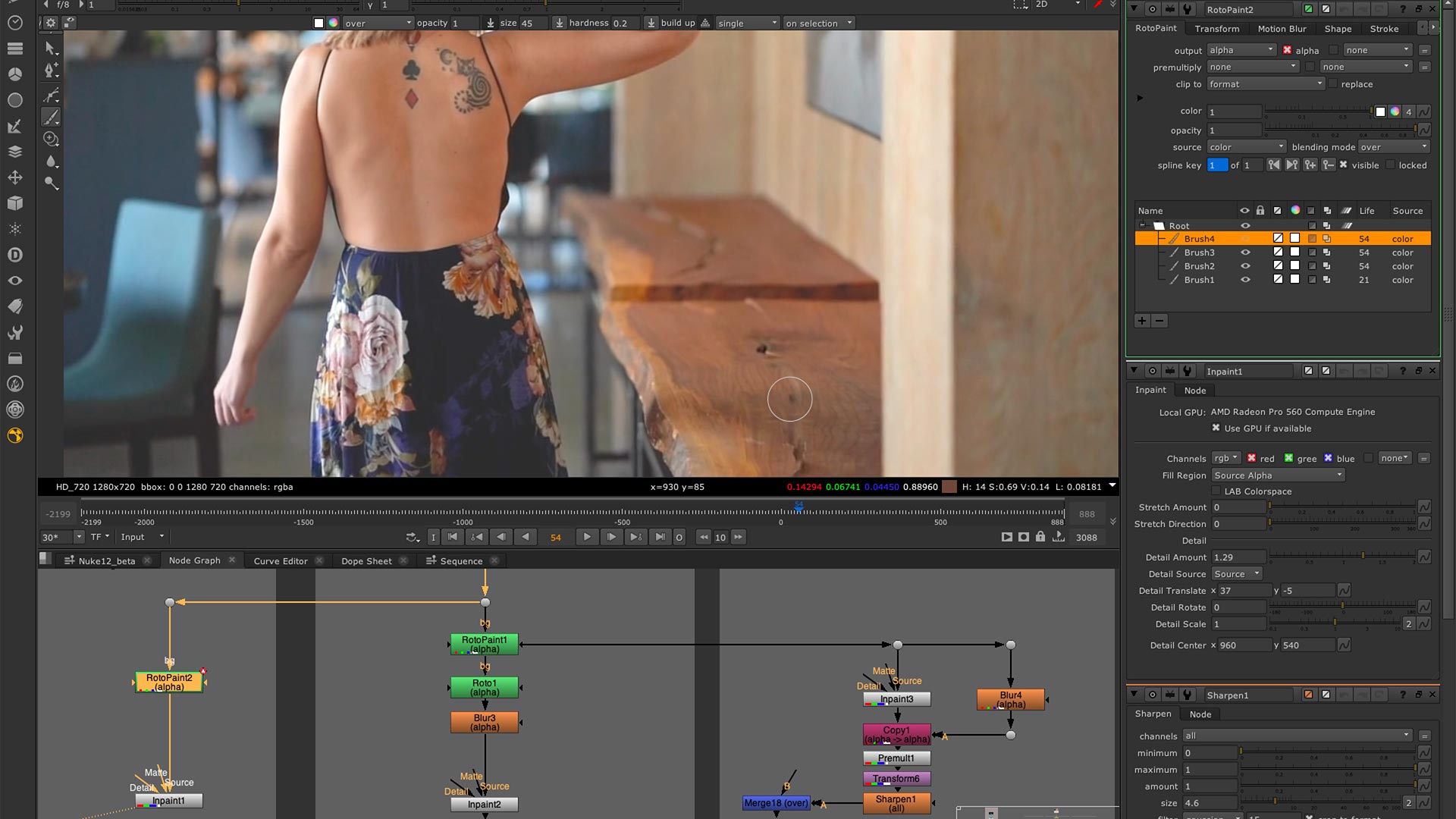The width and height of the screenshot is (1456, 819).
Task: Open the Motion Blur tab in RotoPaint2
Action: tap(1281, 29)
